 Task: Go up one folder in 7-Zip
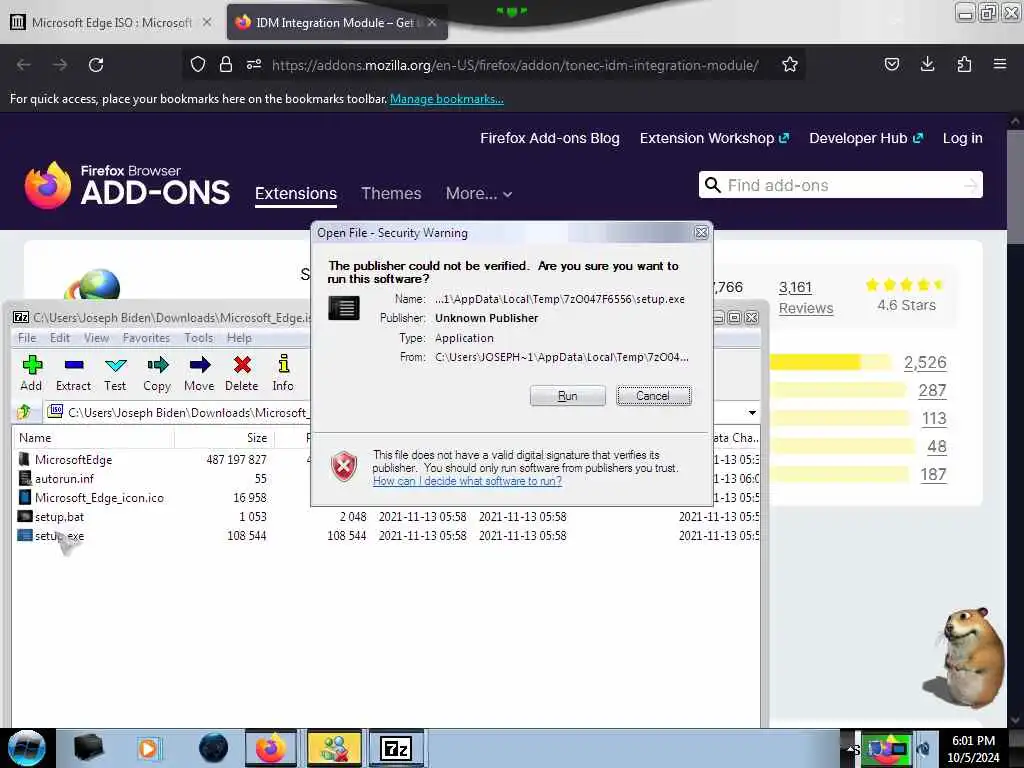pos(25,412)
